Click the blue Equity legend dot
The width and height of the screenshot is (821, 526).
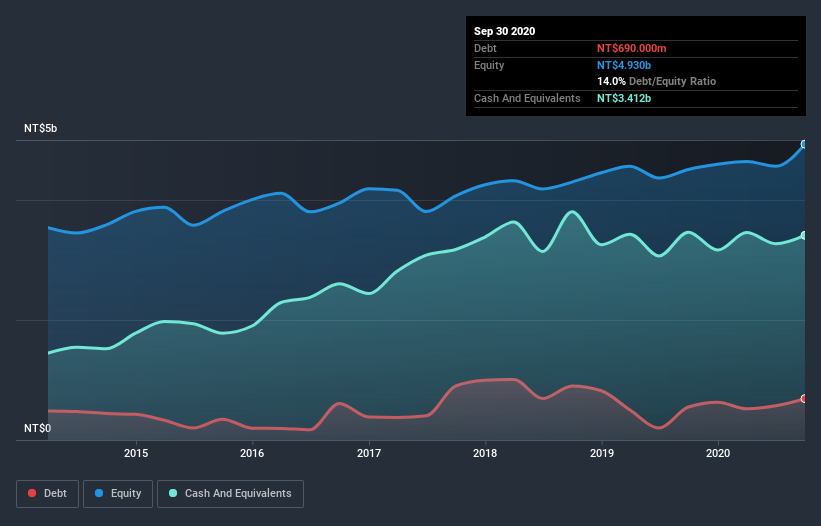[x=99, y=493]
